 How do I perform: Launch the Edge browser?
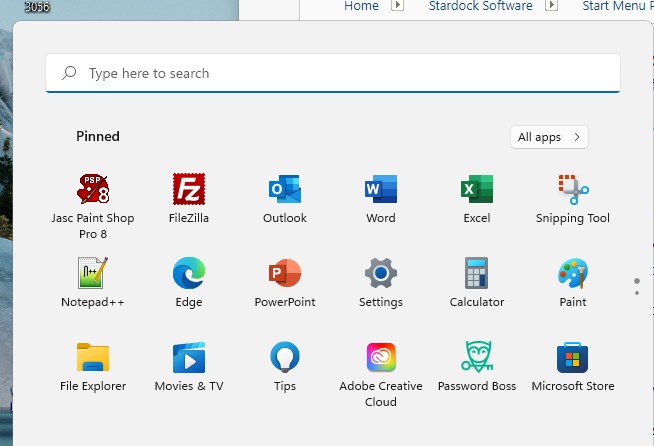pyautogui.click(x=189, y=282)
